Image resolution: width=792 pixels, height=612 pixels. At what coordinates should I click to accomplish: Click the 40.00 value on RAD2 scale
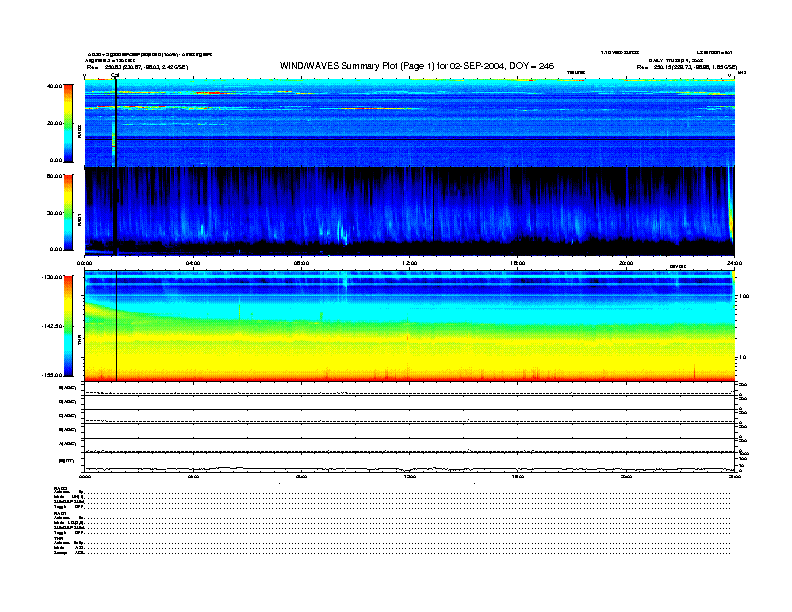[53, 87]
